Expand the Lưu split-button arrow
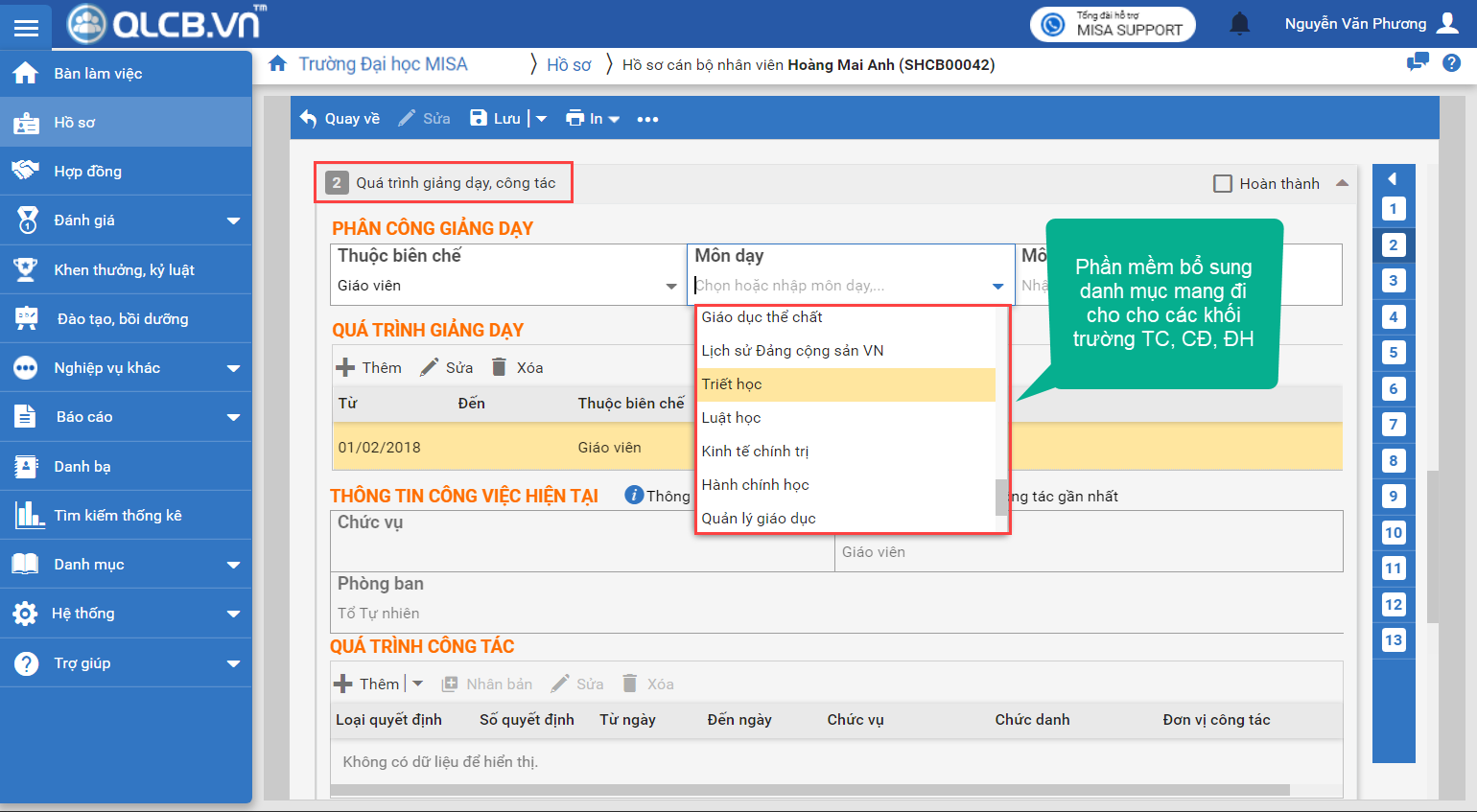 point(541,119)
